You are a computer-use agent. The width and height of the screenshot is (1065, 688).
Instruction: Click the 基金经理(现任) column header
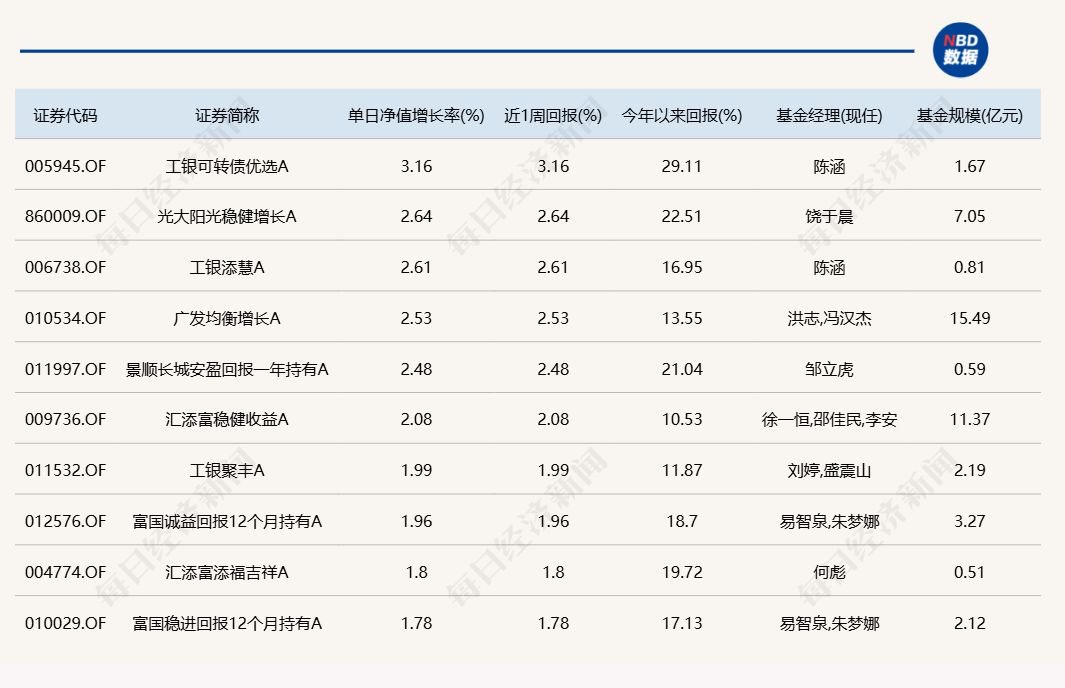pos(829,115)
